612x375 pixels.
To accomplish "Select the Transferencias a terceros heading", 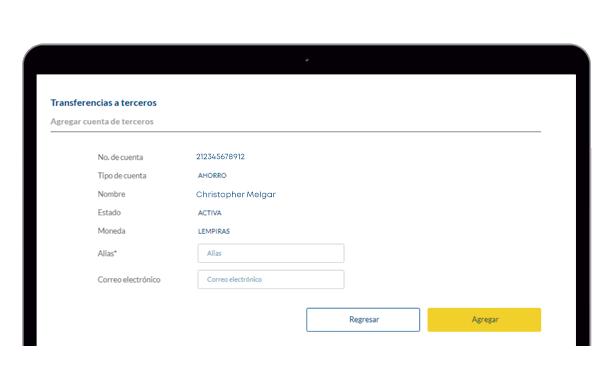I will pyautogui.click(x=103, y=103).
